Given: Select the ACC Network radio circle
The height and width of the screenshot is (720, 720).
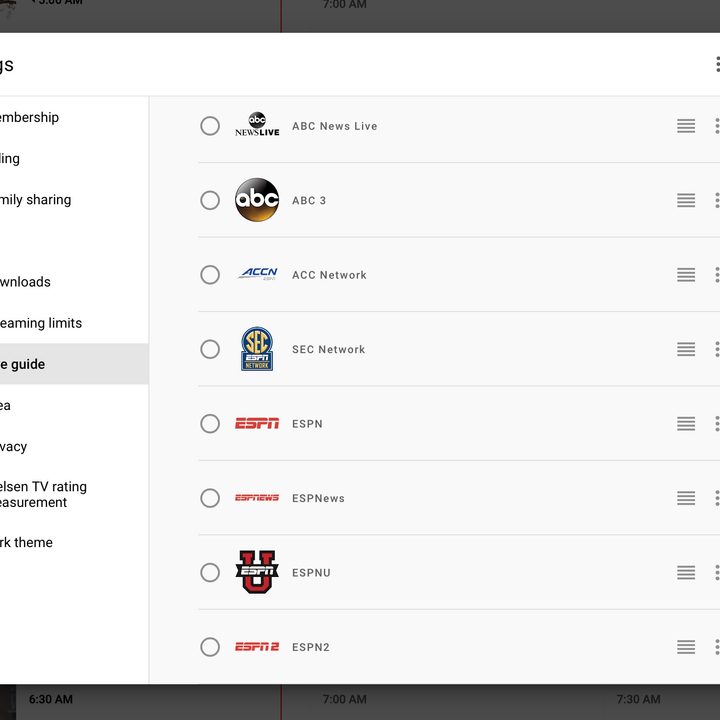Looking at the screenshot, I should coord(210,275).
